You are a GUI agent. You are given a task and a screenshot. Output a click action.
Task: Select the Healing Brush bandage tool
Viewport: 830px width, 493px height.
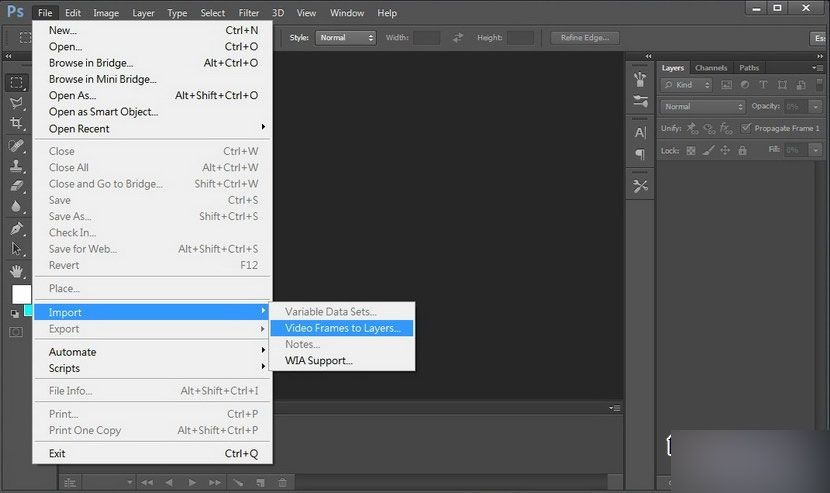tap(16, 145)
